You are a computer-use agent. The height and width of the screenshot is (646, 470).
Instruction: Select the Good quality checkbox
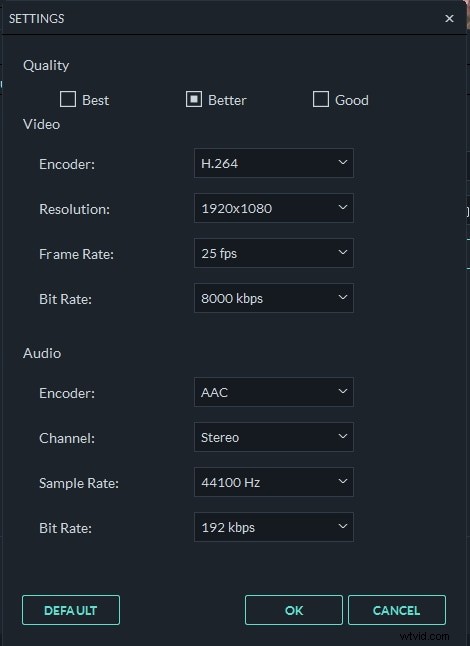coord(320,99)
